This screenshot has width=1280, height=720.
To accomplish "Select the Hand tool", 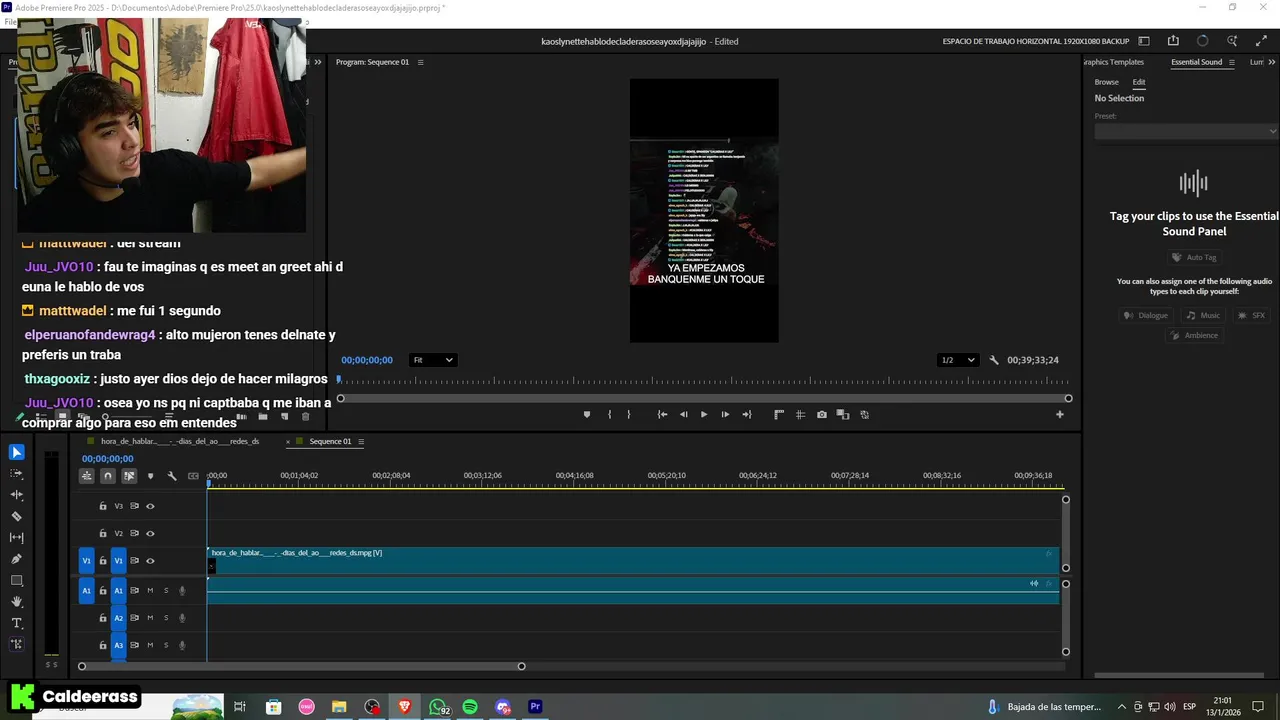I will (16, 602).
